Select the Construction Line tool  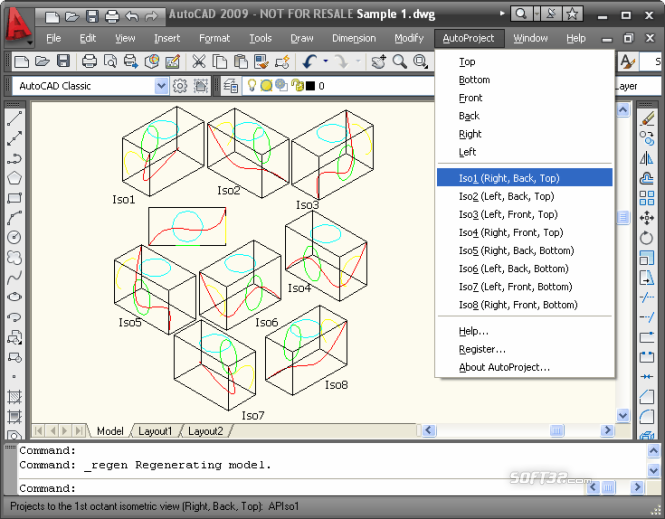point(14,139)
